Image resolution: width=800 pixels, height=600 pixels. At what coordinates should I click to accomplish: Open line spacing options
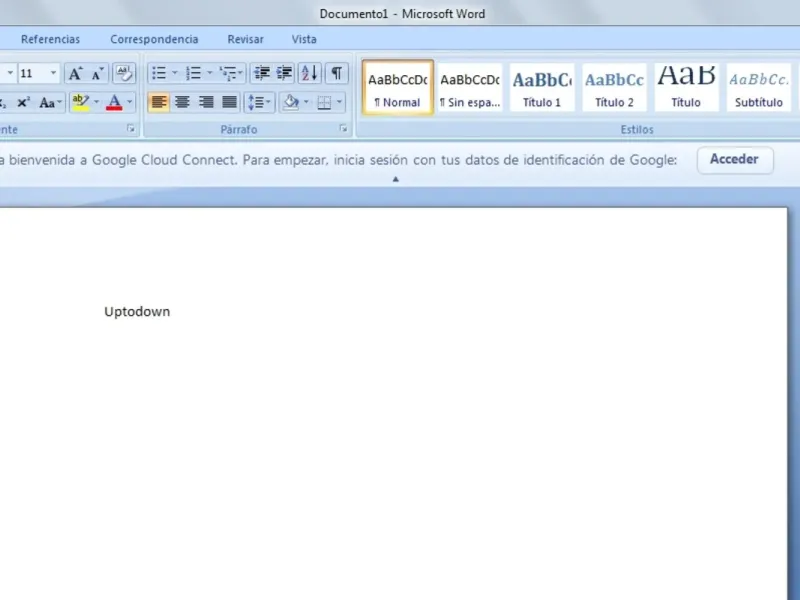coord(259,103)
